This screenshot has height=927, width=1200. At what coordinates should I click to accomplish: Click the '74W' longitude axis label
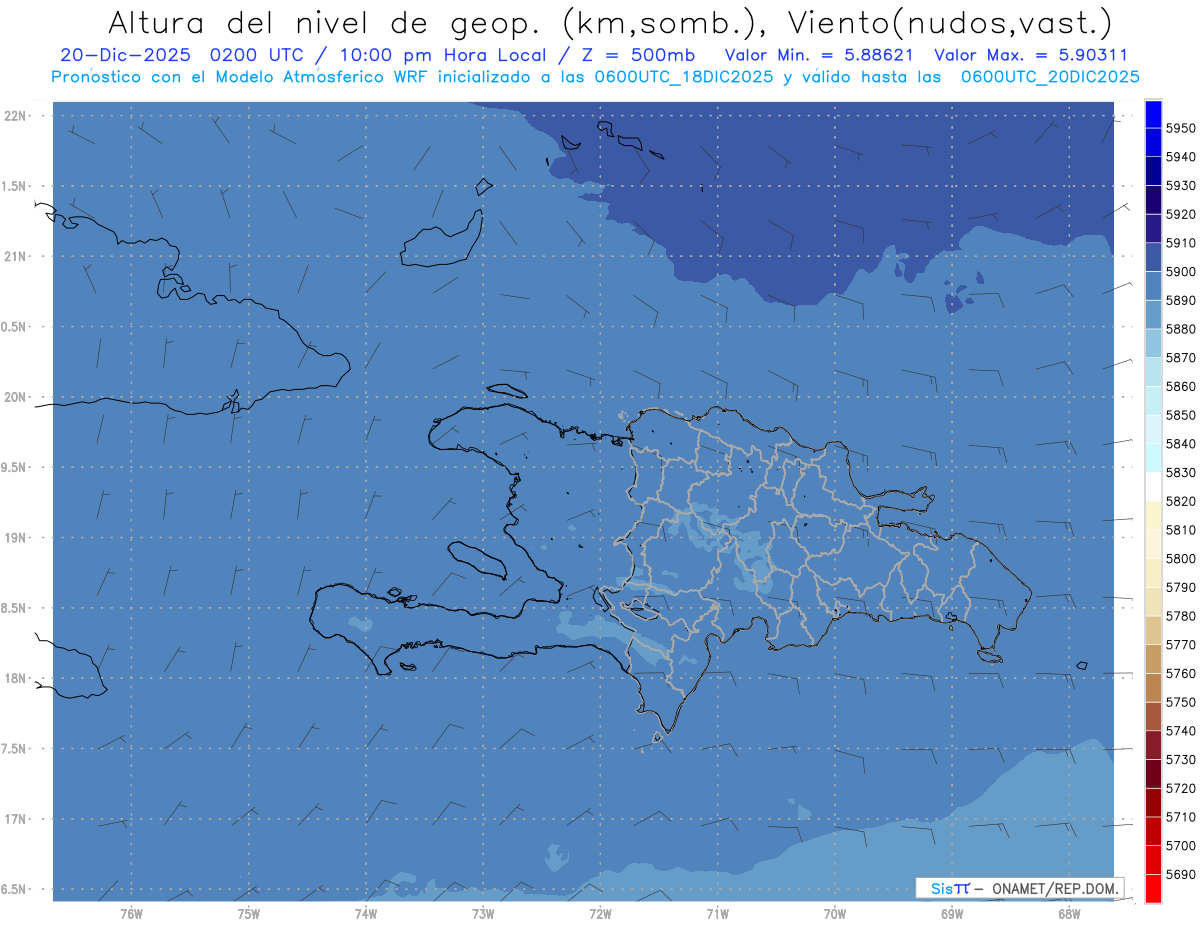click(366, 914)
